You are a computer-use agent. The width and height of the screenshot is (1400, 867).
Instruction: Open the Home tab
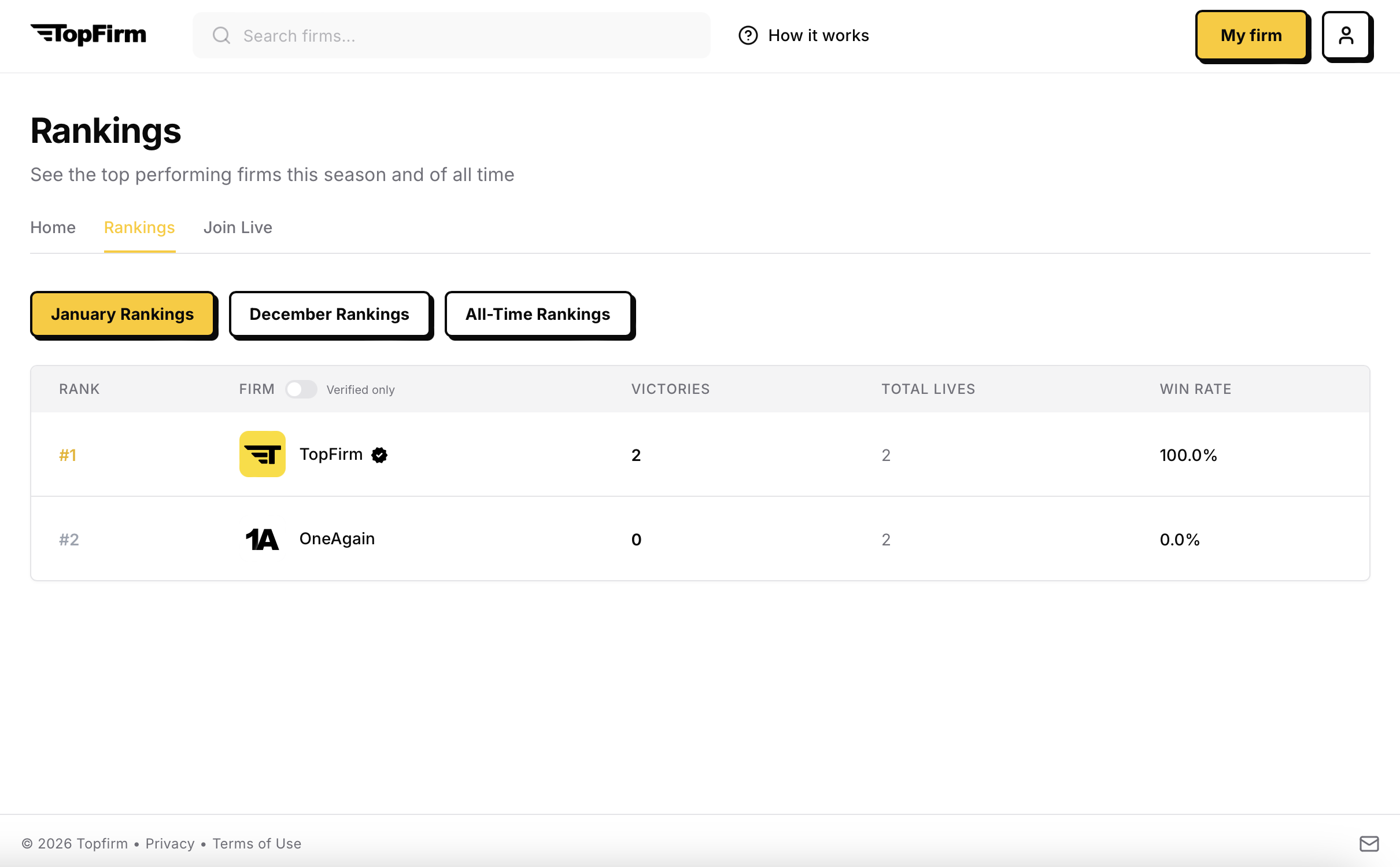(53, 227)
